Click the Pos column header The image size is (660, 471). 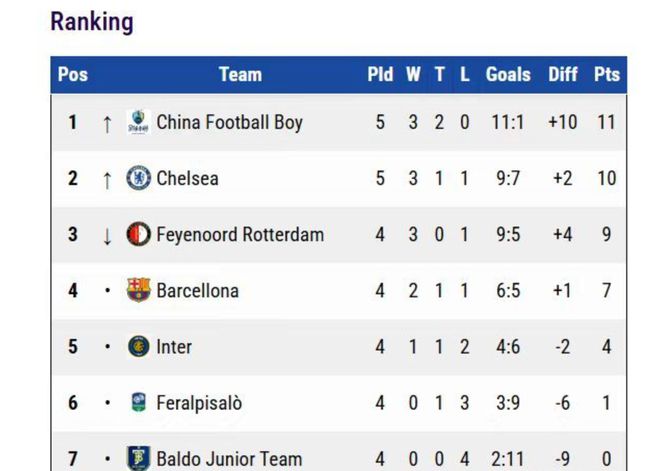click(73, 75)
